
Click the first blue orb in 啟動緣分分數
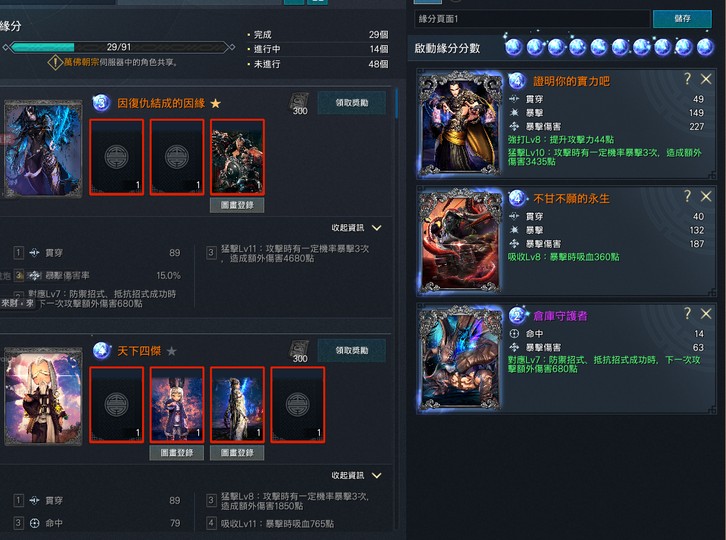(513, 47)
